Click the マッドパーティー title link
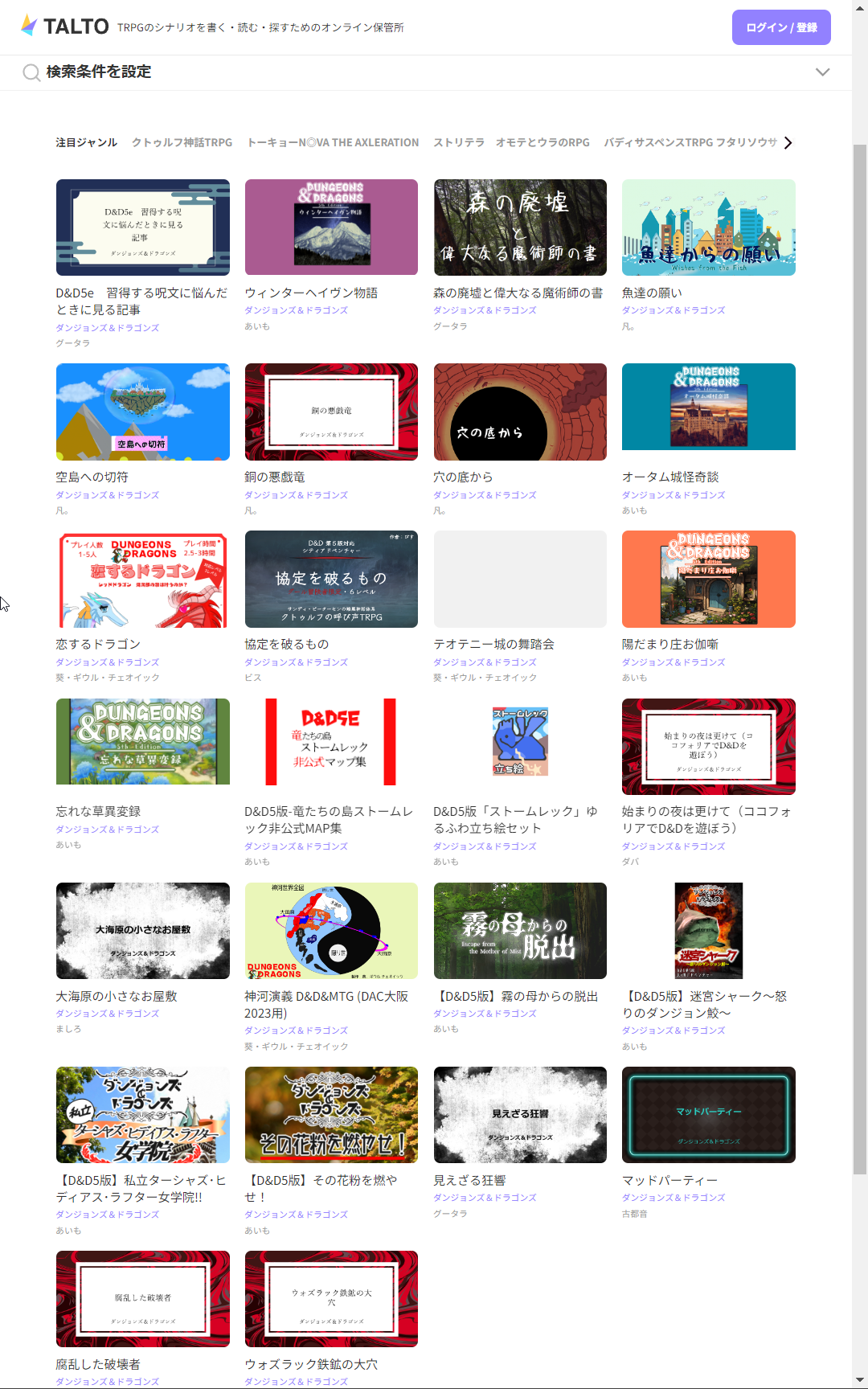 pos(669,1180)
